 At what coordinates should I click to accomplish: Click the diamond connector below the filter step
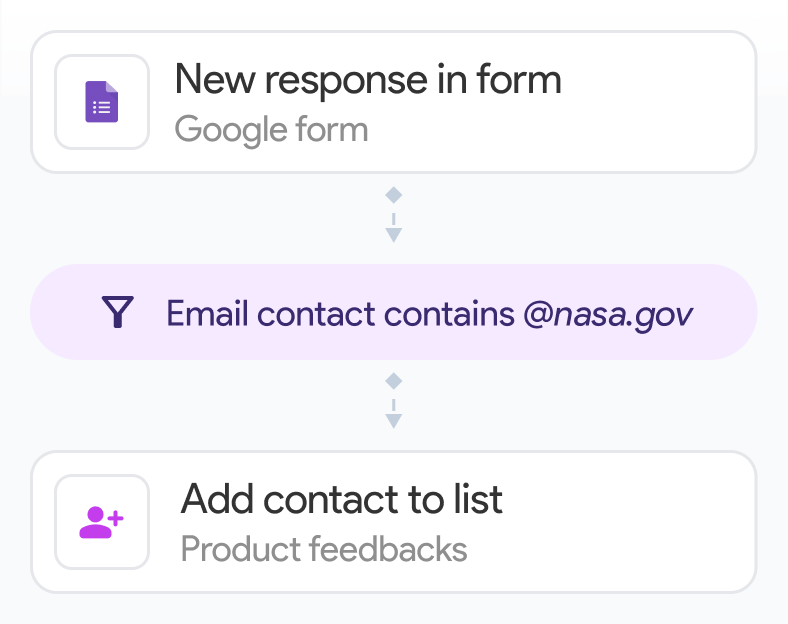pyautogui.click(x=394, y=381)
